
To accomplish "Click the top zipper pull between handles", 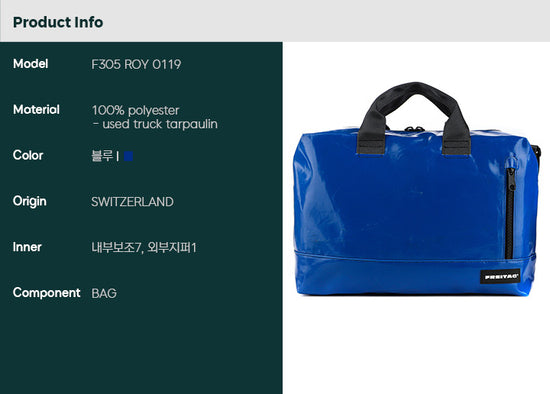I will (x=414, y=129).
